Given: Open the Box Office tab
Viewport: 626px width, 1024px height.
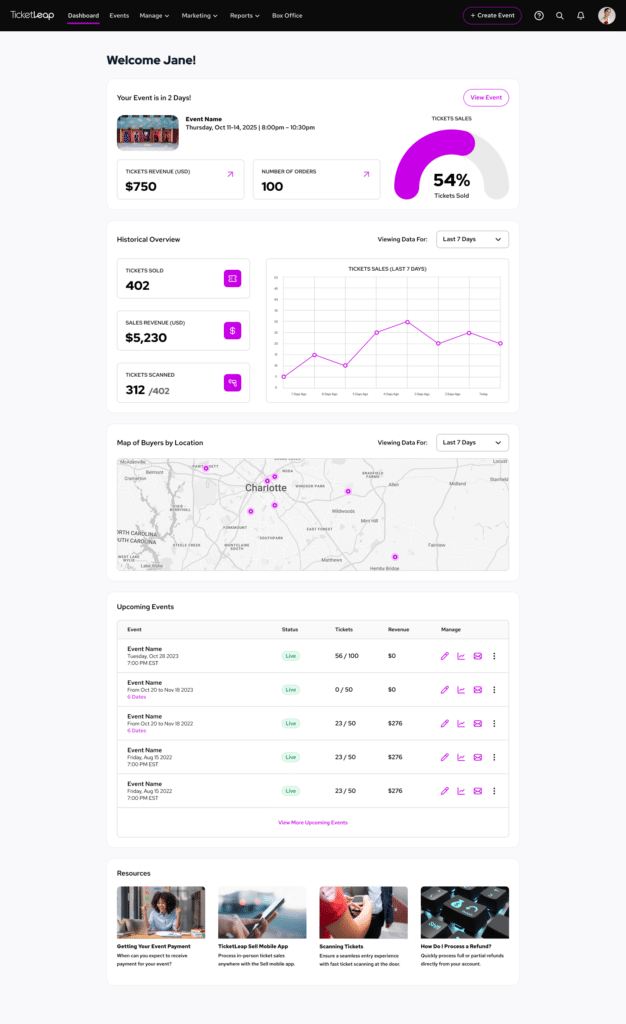Looking at the screenshot, I should click(287, 16).
